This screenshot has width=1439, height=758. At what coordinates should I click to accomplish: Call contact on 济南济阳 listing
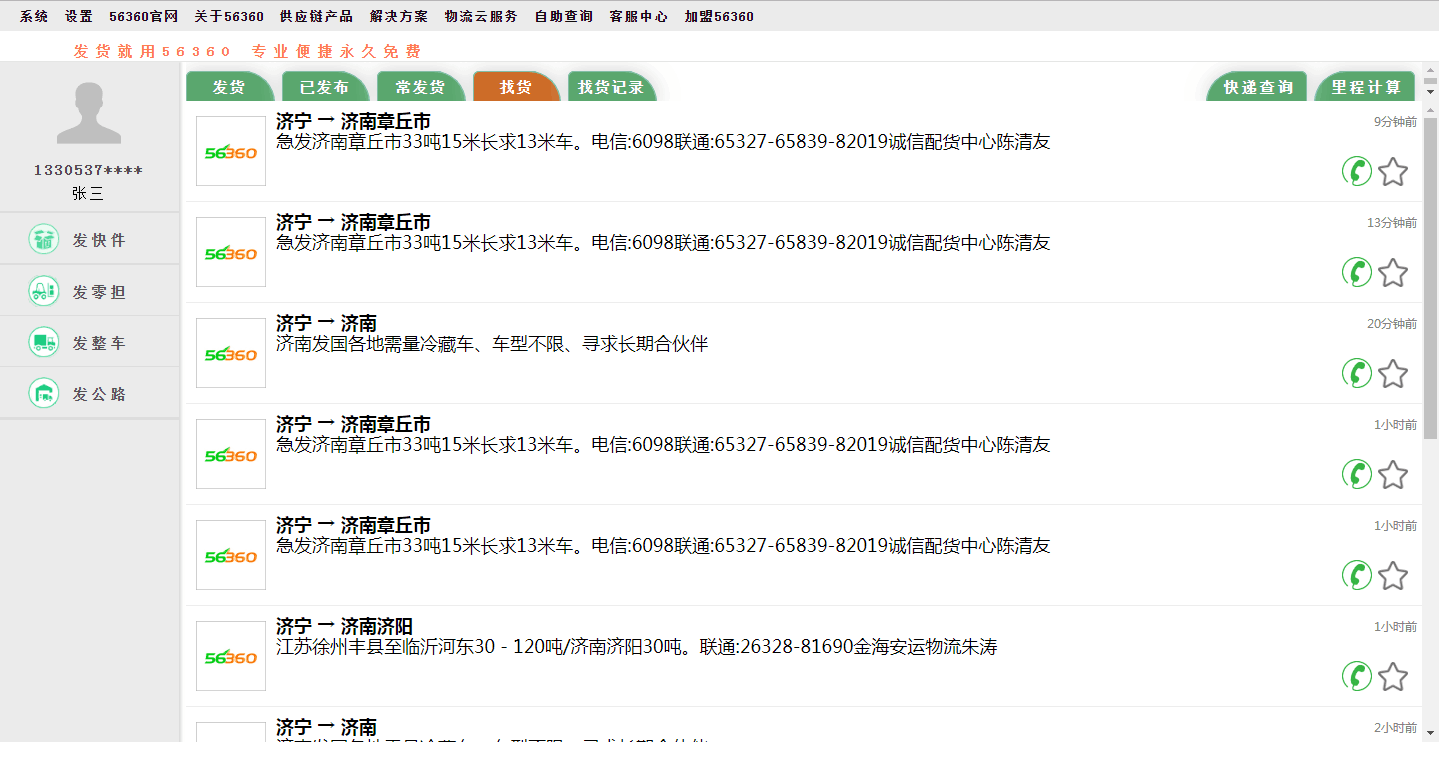pyautogui.click(x=1357, y=677)
